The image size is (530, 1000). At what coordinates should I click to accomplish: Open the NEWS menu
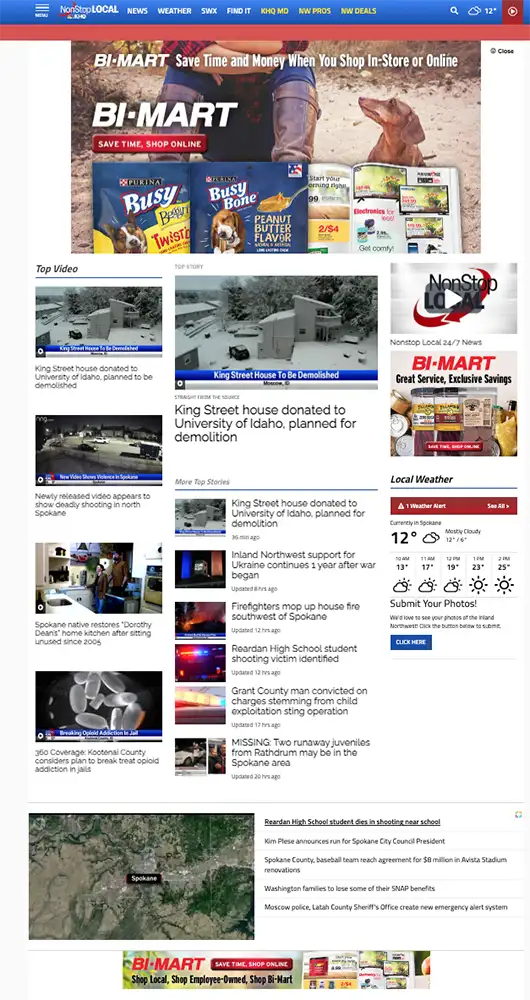pyautogui.click(x=137, y=11)
